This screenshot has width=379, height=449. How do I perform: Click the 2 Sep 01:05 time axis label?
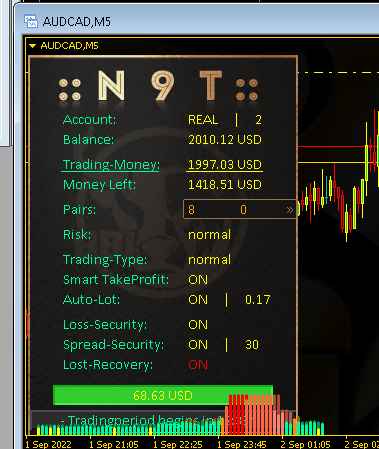(x=305, y=445)
